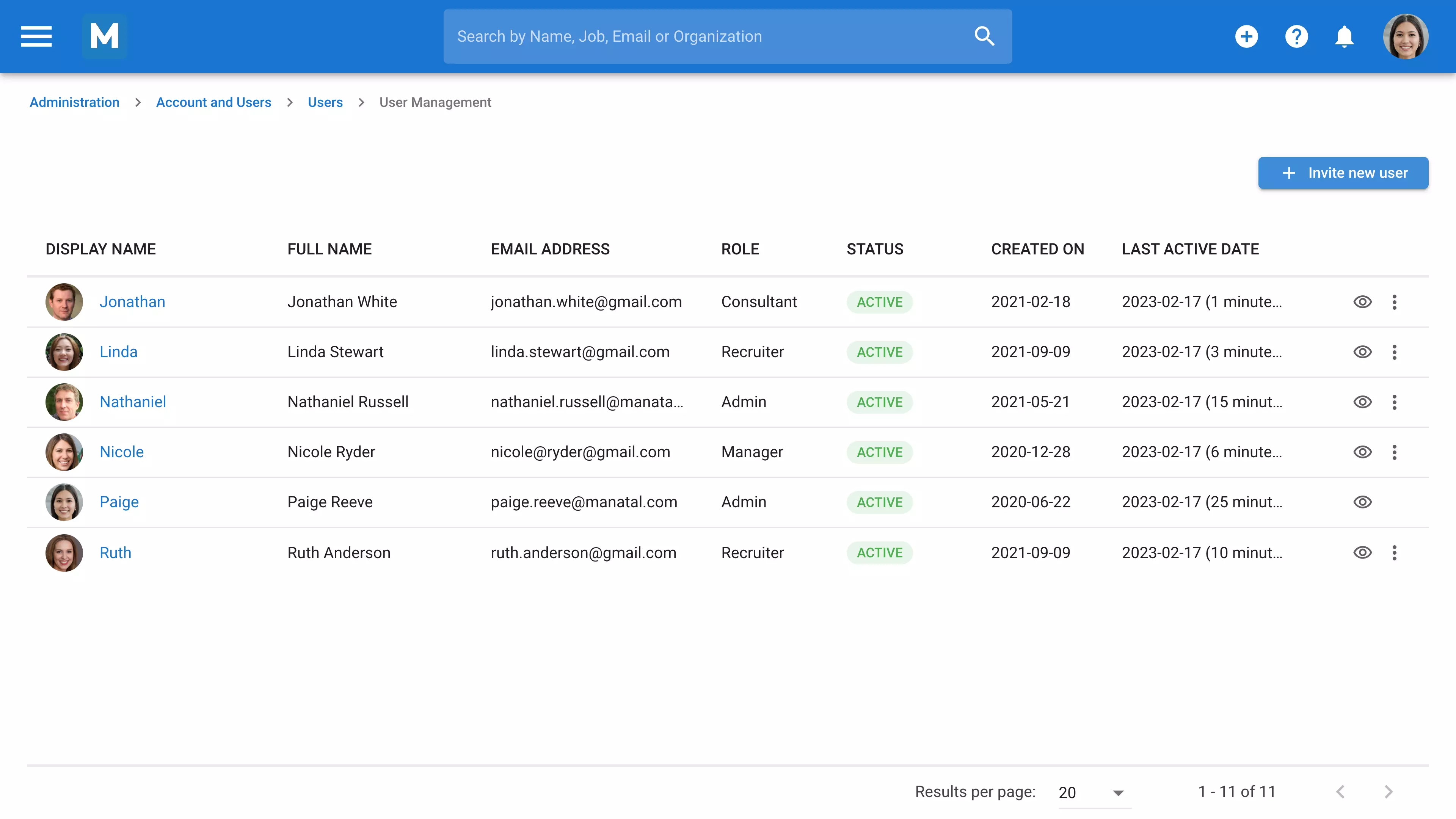Click the search magnifier icon
Image resolution: width=1456 pixels, height=819 pixels.
(x=984, y=36)
